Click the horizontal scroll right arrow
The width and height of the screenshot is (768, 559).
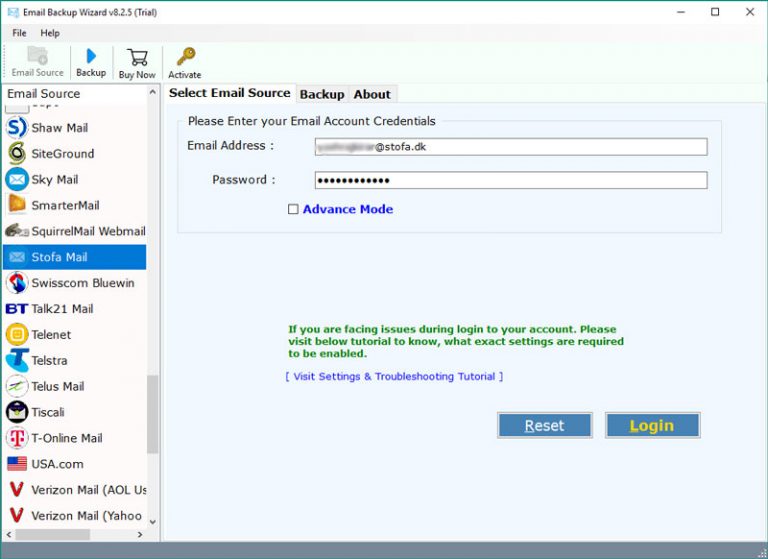(140, 535)
